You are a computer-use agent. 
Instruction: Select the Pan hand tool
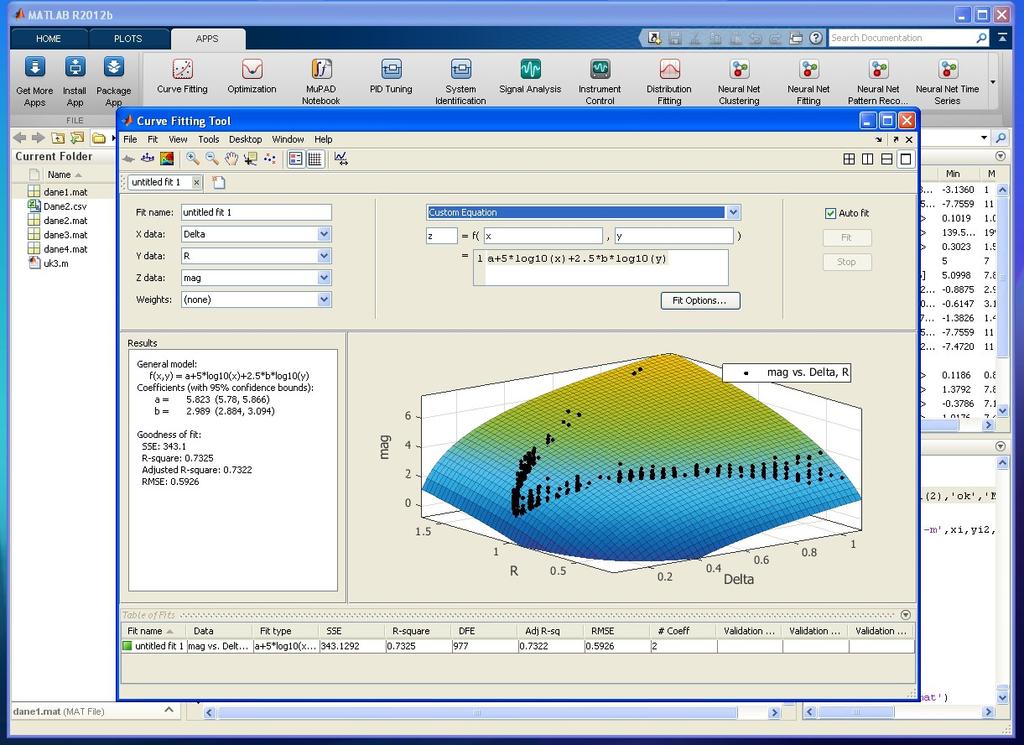tap(231, 158)
